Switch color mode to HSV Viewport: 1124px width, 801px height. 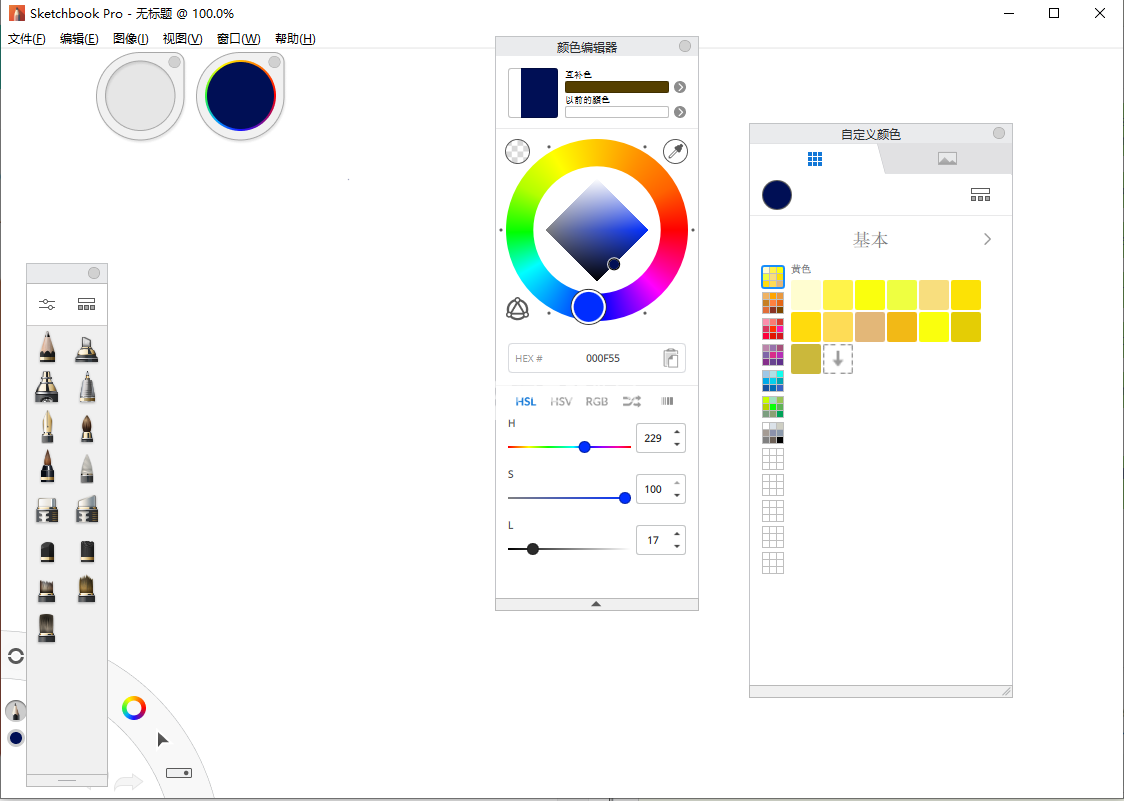pyautogui.click(x=561, y=401)
